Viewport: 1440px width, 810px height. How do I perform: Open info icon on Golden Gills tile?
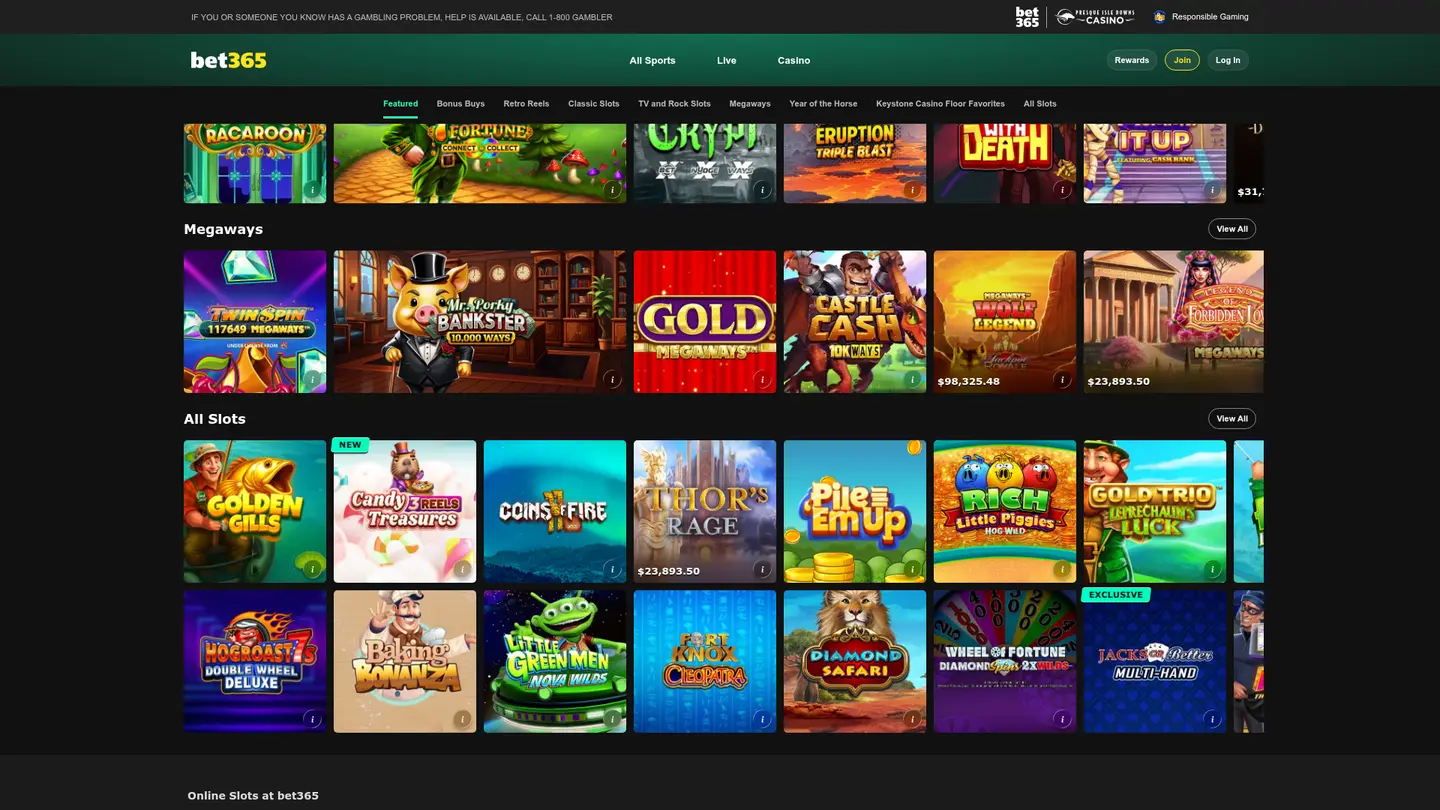312,569
